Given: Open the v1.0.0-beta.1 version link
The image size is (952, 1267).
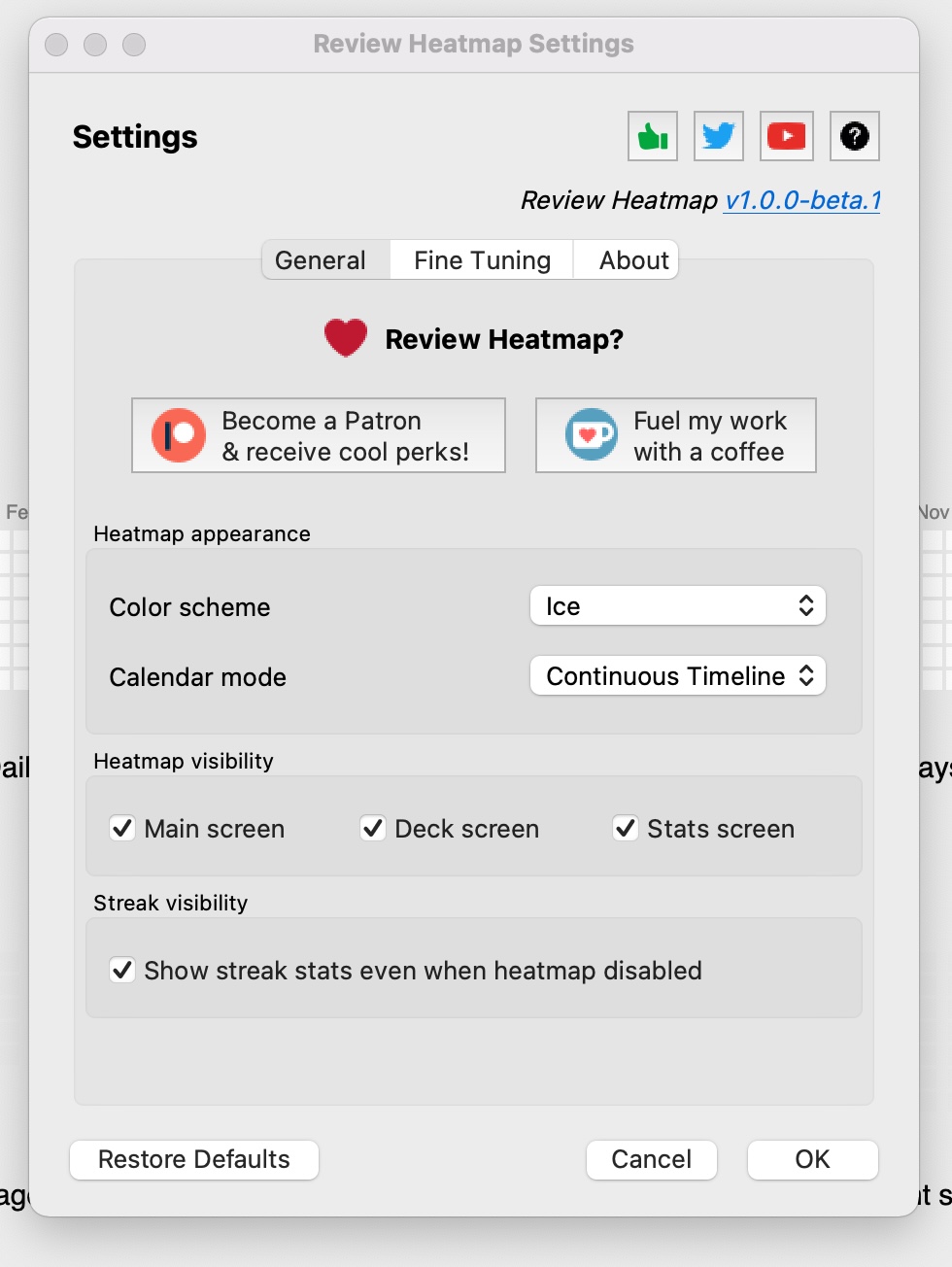Looking at the screenshot, I should pos(801,200).
